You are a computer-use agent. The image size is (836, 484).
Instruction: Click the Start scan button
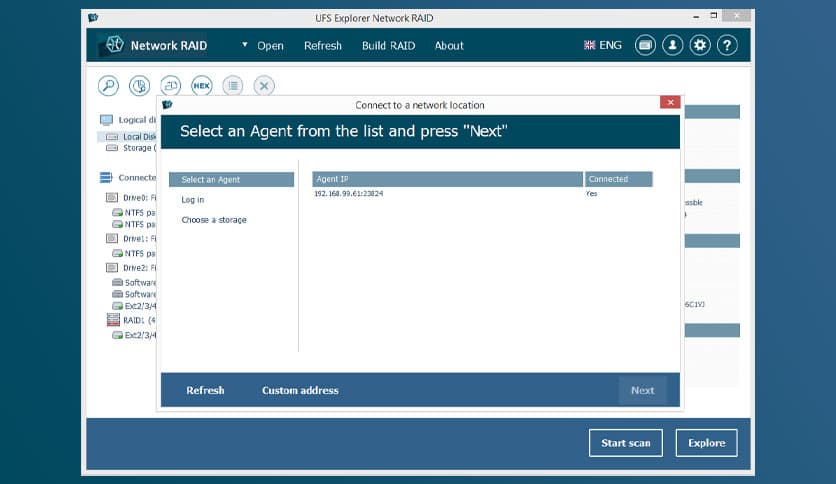tap(626, 443)
